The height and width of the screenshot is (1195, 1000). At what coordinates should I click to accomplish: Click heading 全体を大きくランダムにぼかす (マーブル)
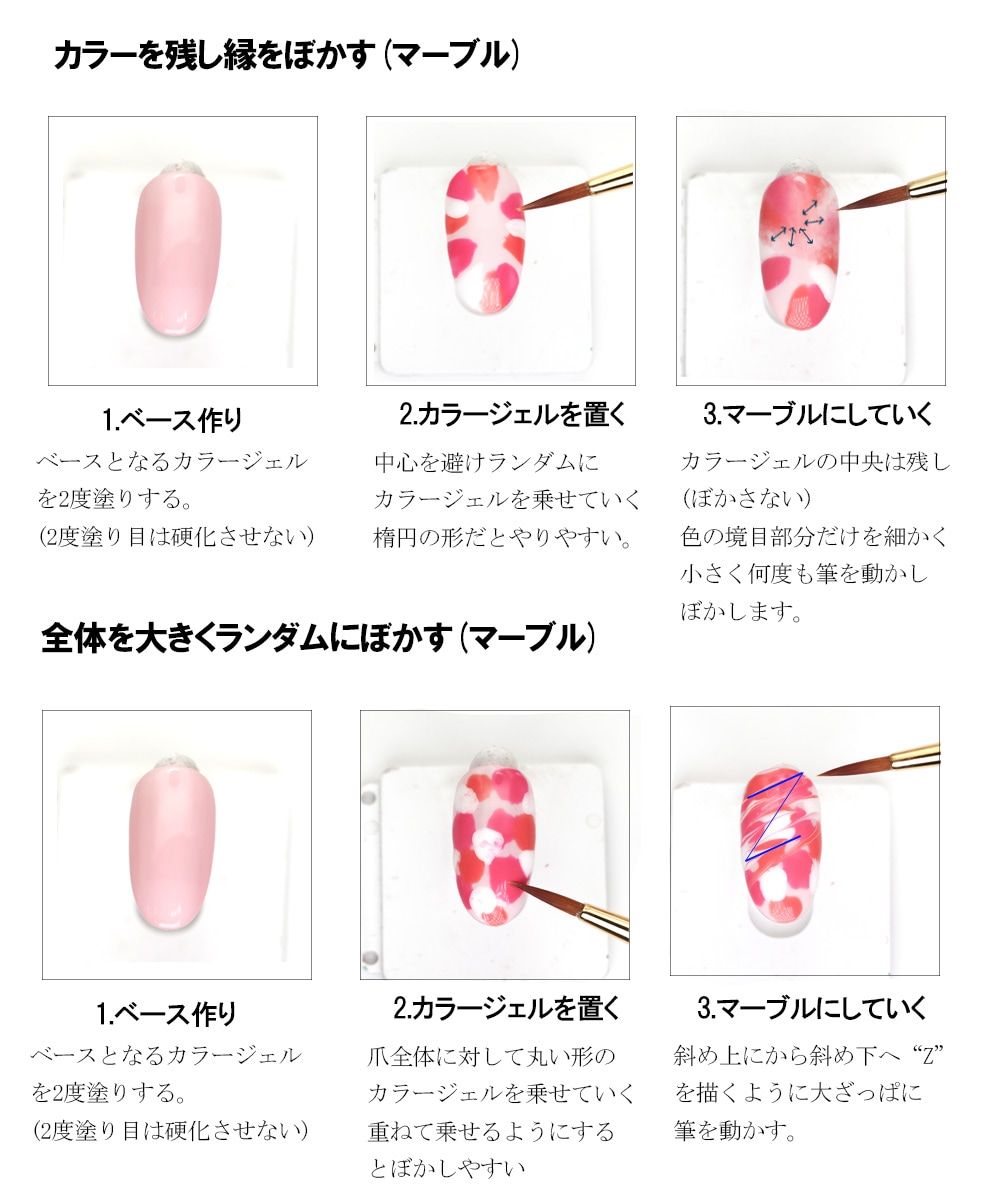pyautogui.click(x=319, y=638)
